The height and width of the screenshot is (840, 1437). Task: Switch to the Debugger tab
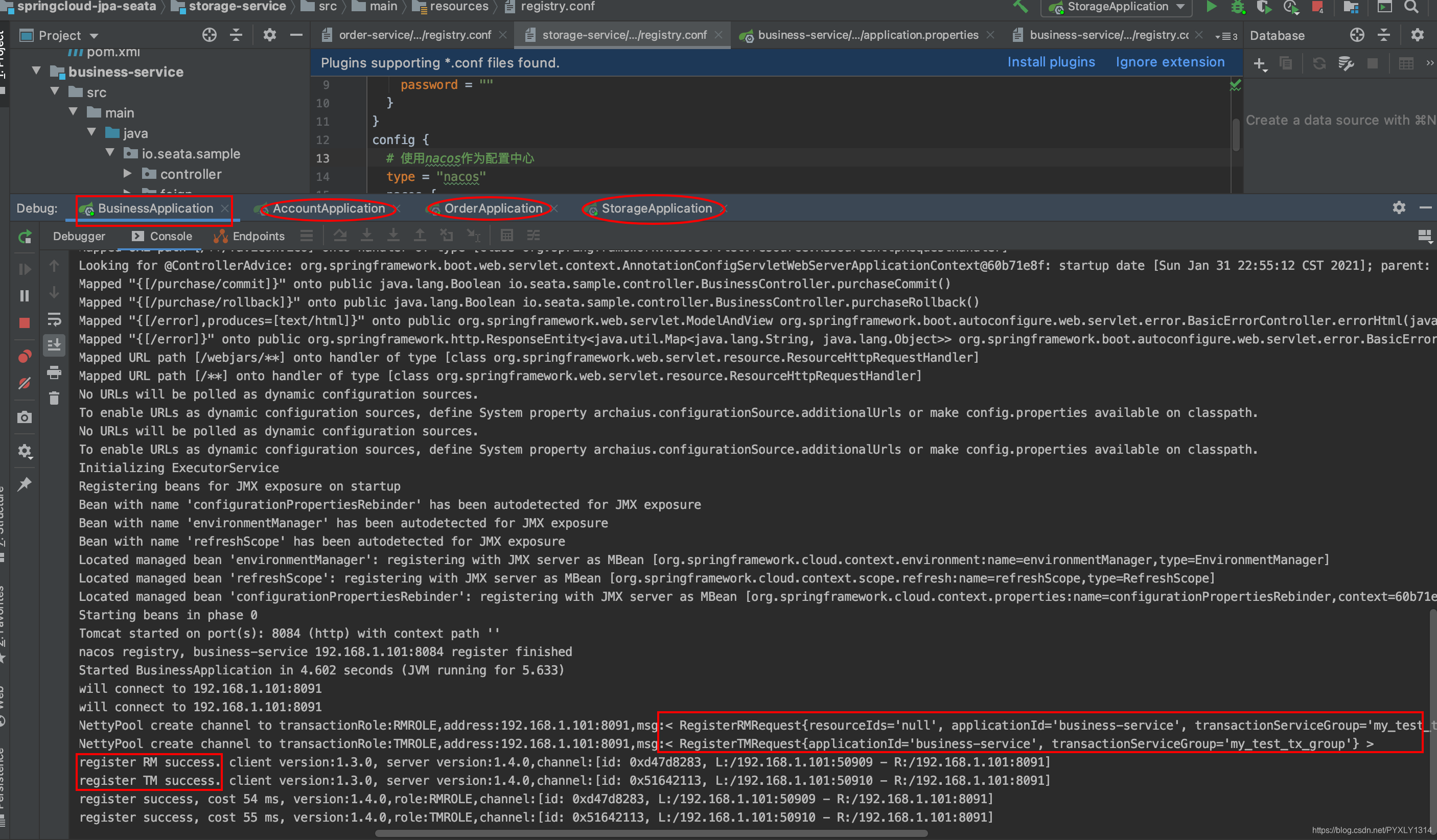click(79, 236)
